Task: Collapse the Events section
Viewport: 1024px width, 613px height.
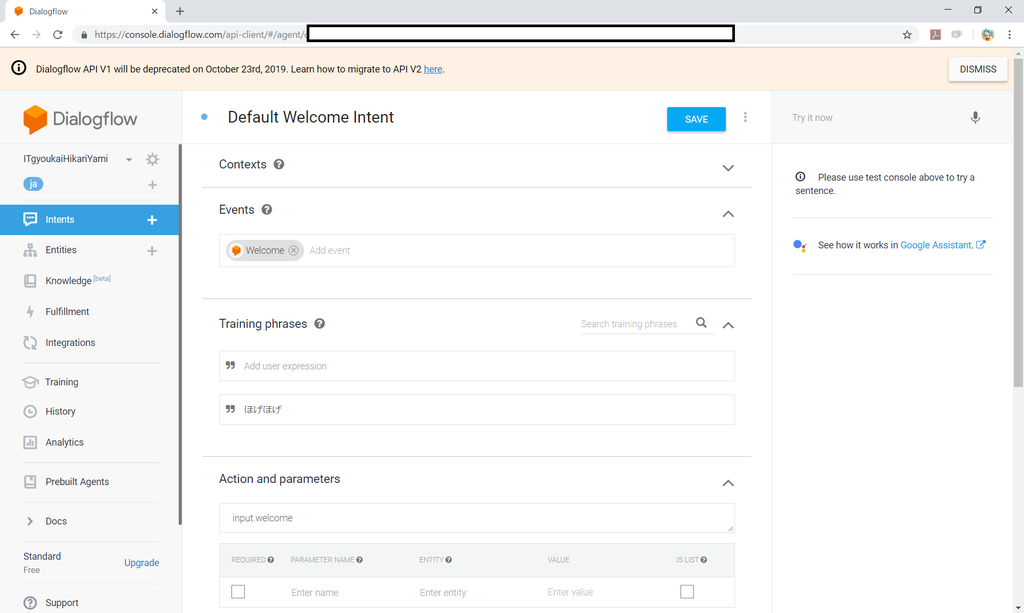Action: [x=728, y=214]
